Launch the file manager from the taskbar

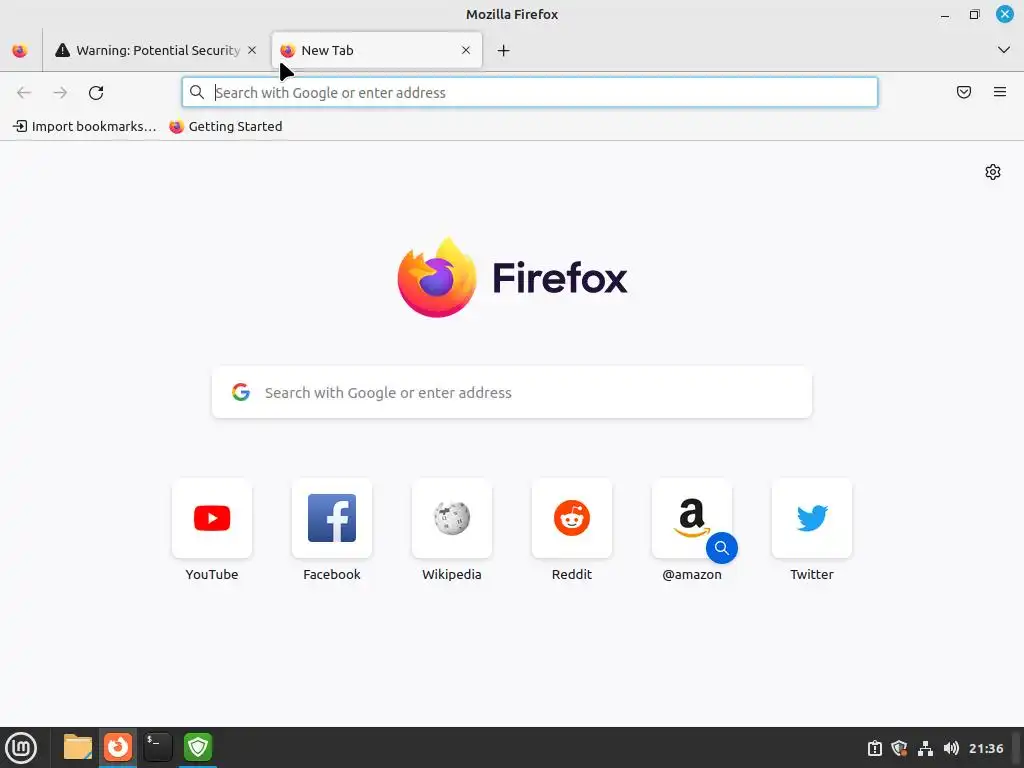[78, 747]
